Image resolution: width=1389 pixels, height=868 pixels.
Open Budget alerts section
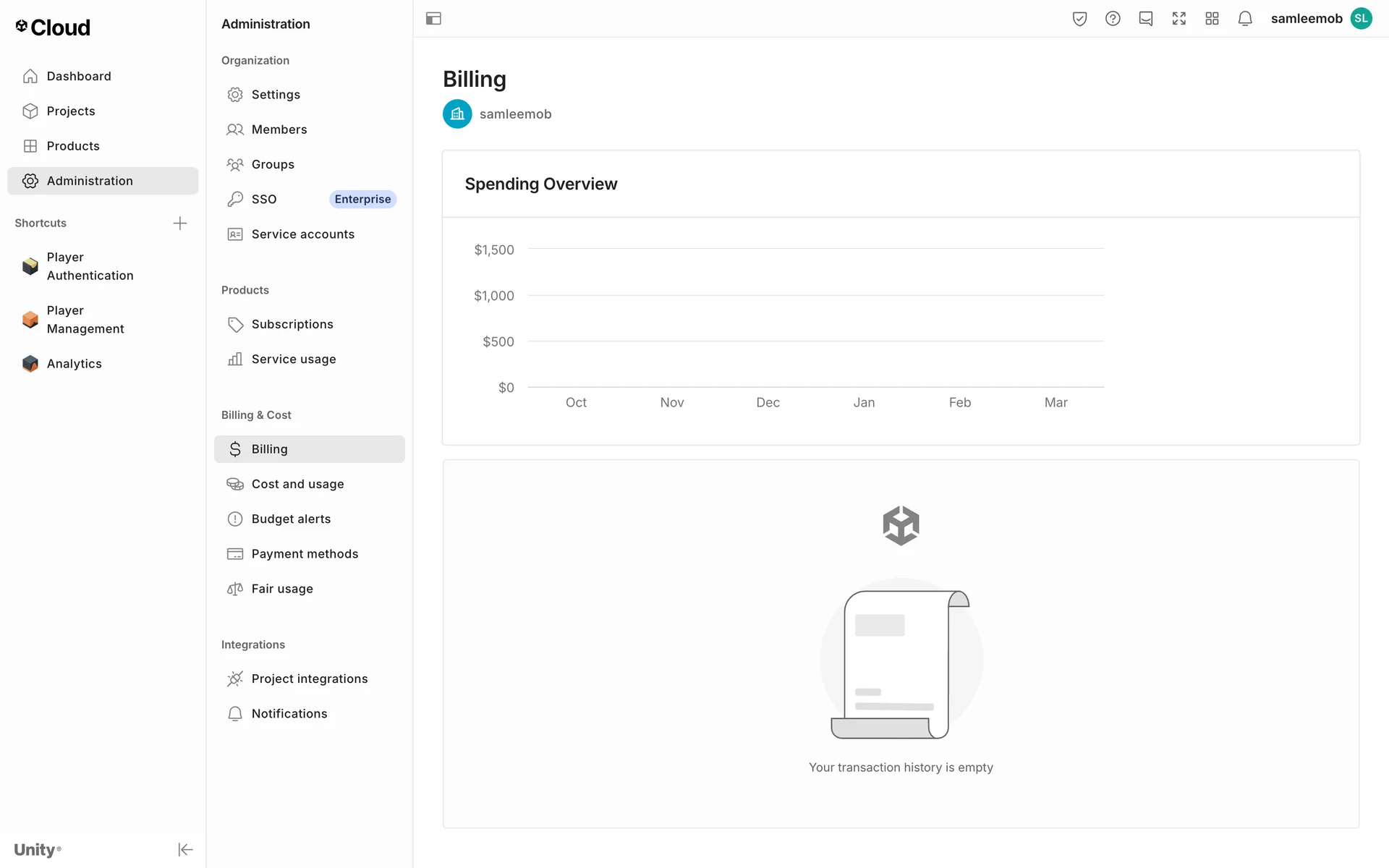(291, 519)
